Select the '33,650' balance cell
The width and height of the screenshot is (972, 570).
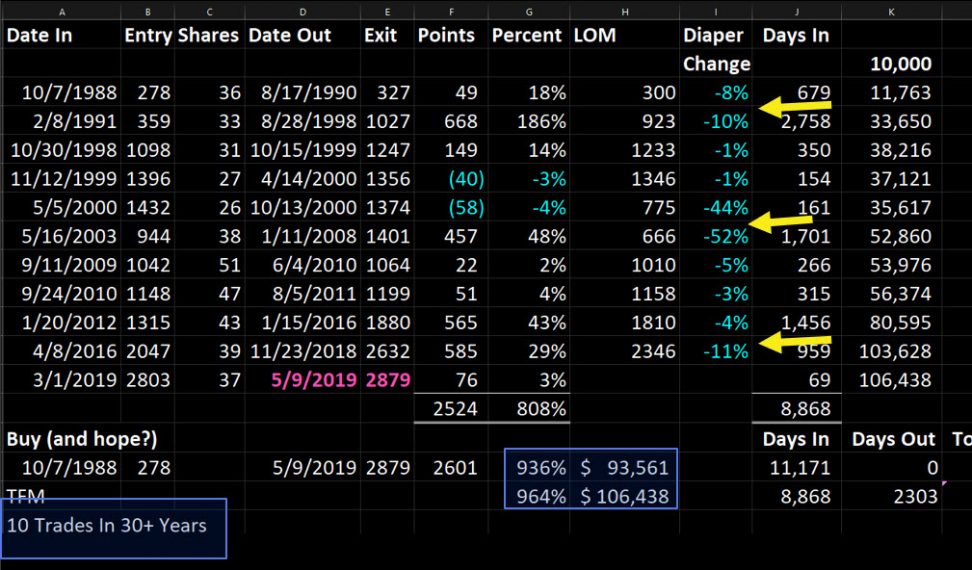click(x=891, y=121)
